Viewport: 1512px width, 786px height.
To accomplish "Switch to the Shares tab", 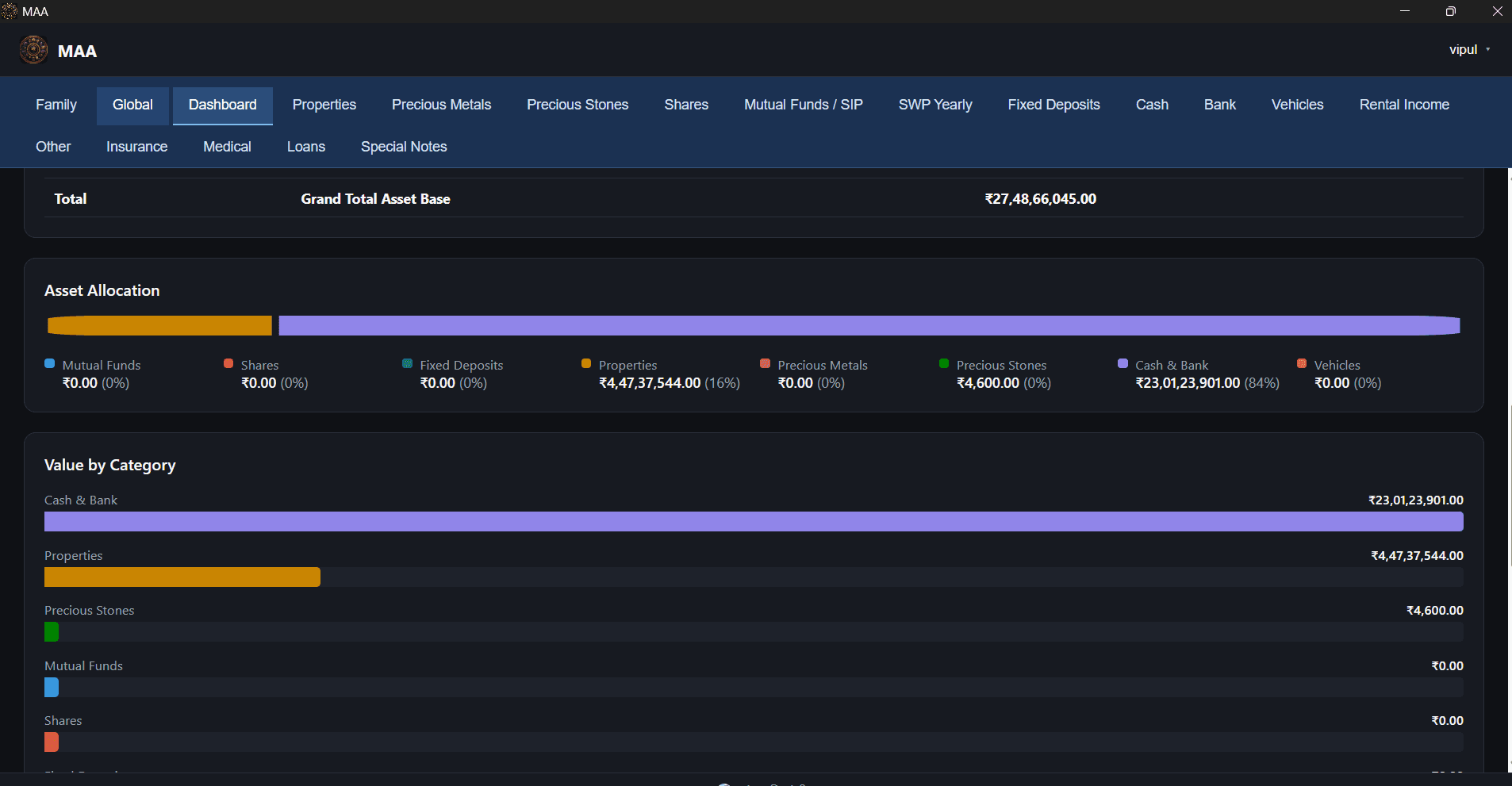I will (686, 105).
